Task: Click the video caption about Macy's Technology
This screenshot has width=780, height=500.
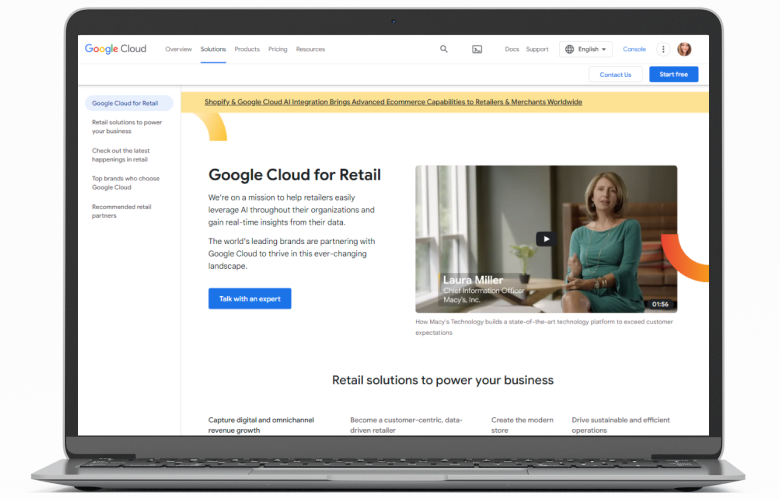Action: tap(544, 327)
